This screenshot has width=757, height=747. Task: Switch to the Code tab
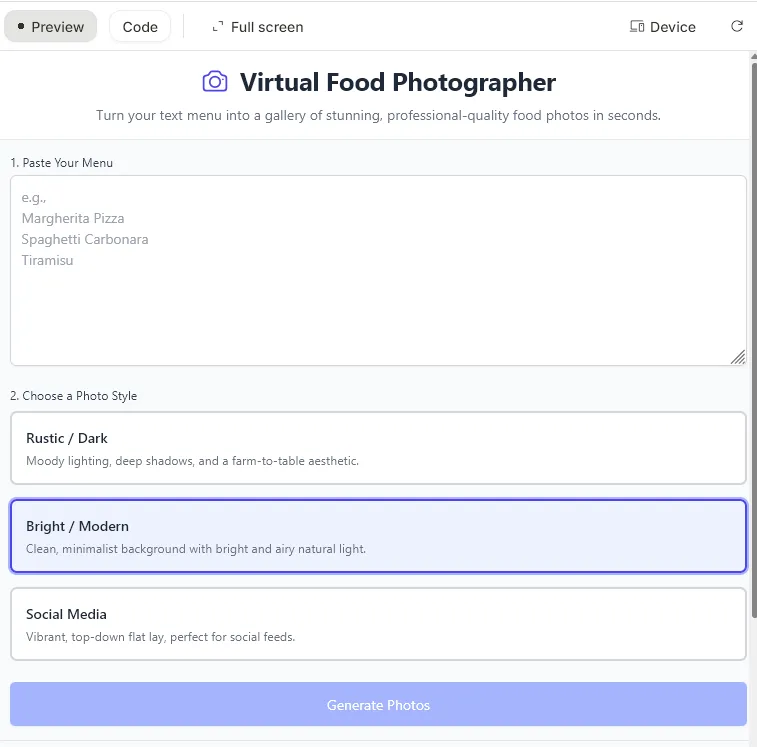[x=140, y=27]
